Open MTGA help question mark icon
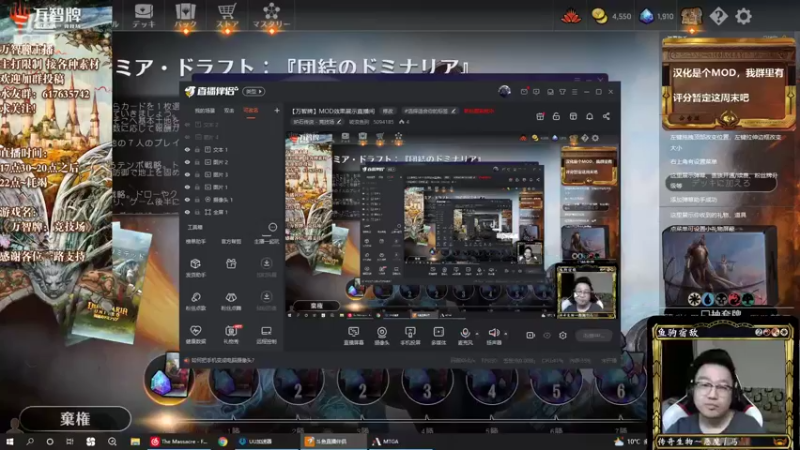Viewport: 800px width, 450px height. tap(718, 16)
